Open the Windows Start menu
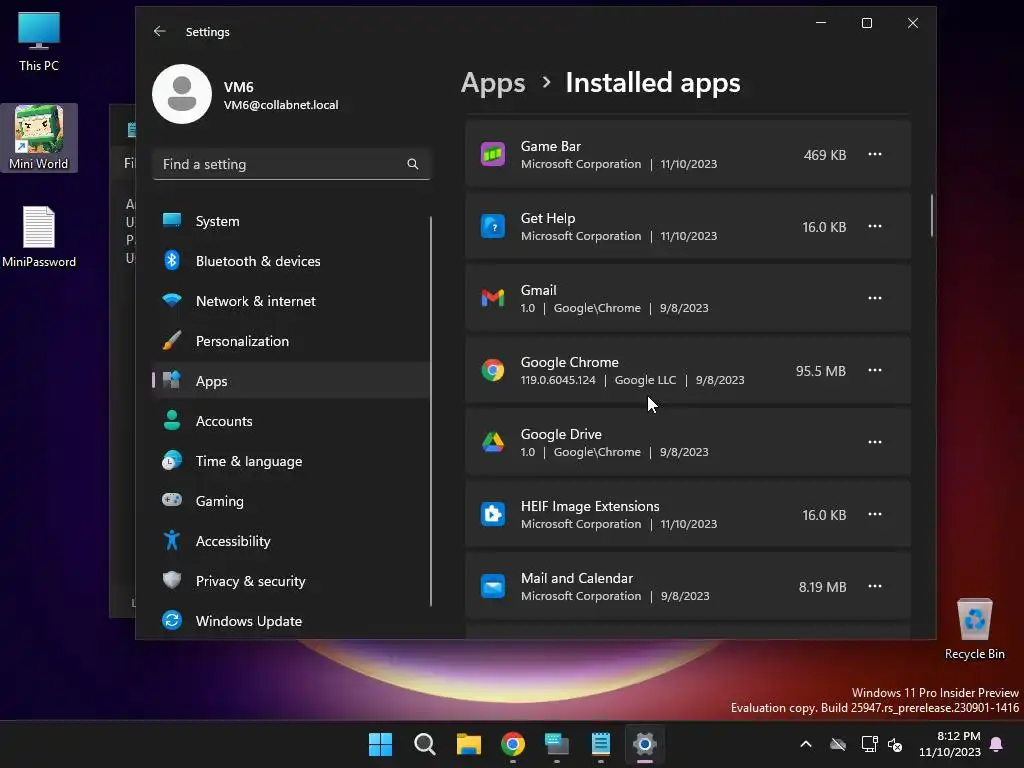This screenshot has height=768, width=1024. (380, 744)
